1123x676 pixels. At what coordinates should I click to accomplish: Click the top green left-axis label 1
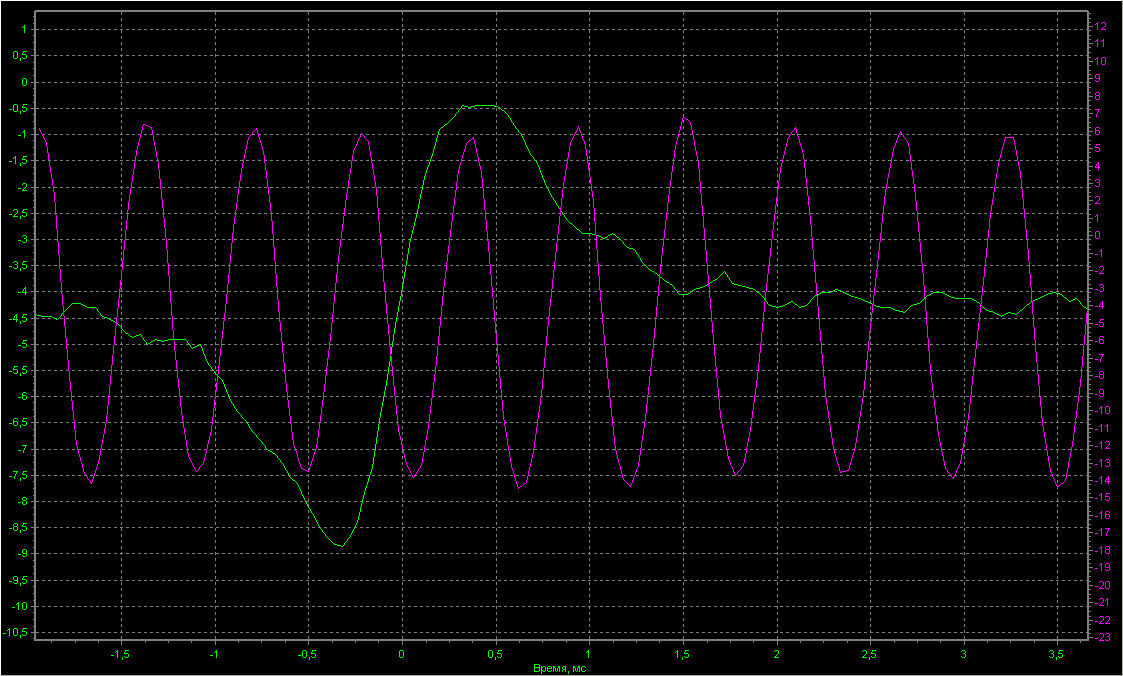coord(25,30)
